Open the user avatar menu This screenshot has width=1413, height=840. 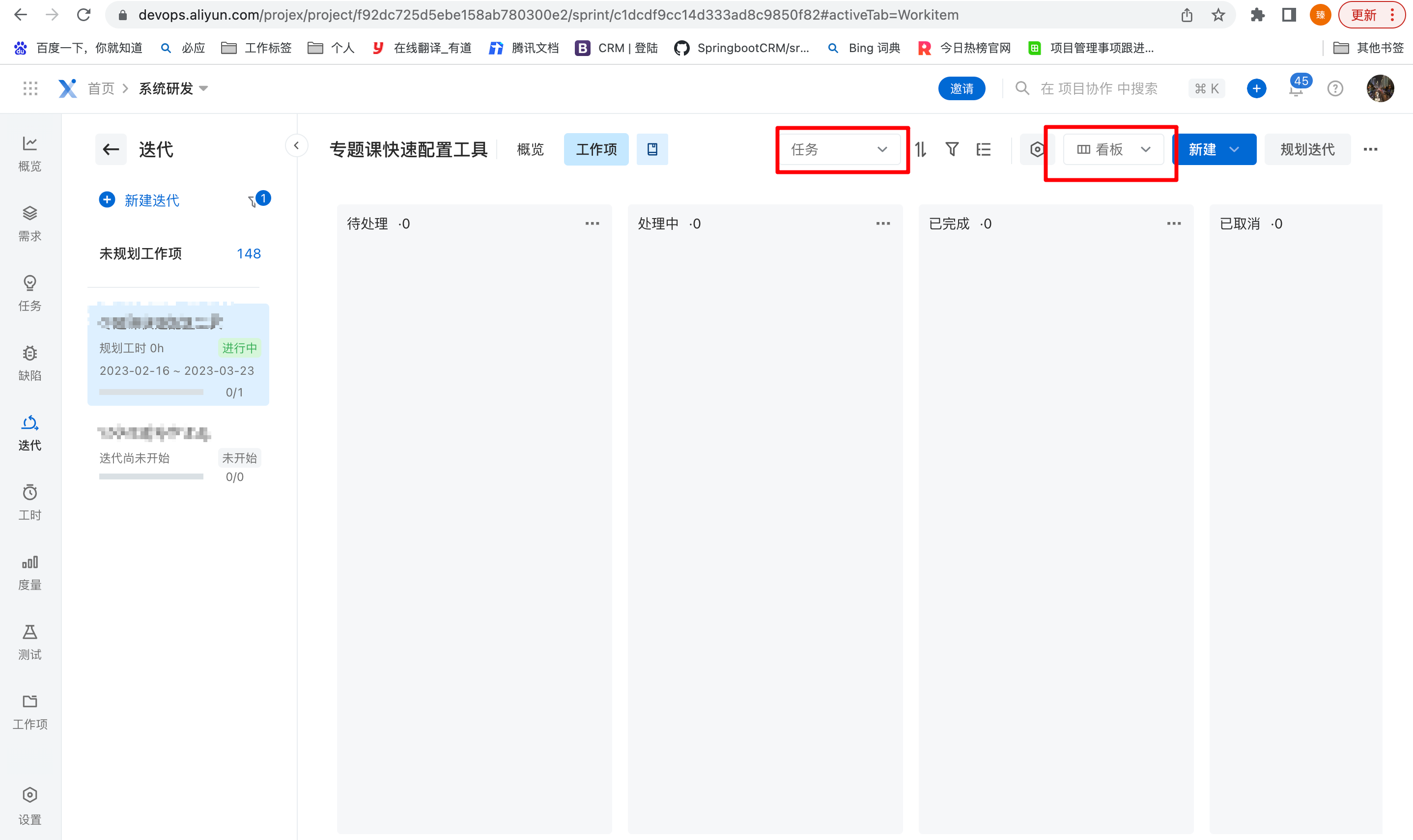(x=1380, y=88)
